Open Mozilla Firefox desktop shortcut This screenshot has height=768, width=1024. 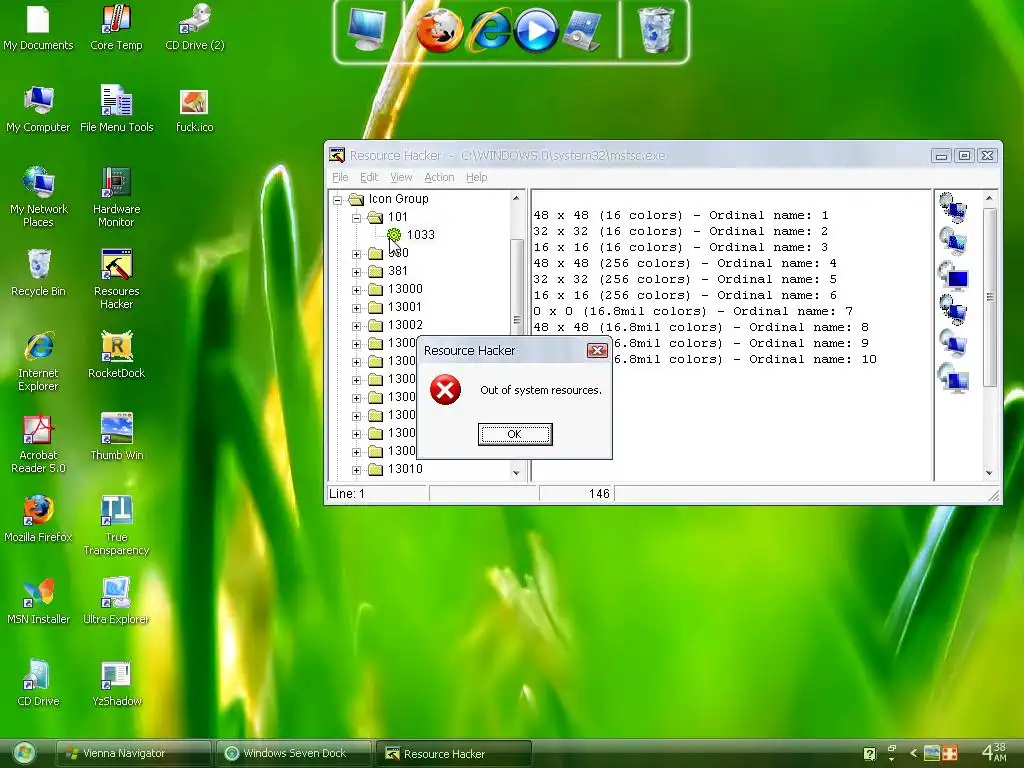pos(38,519)
